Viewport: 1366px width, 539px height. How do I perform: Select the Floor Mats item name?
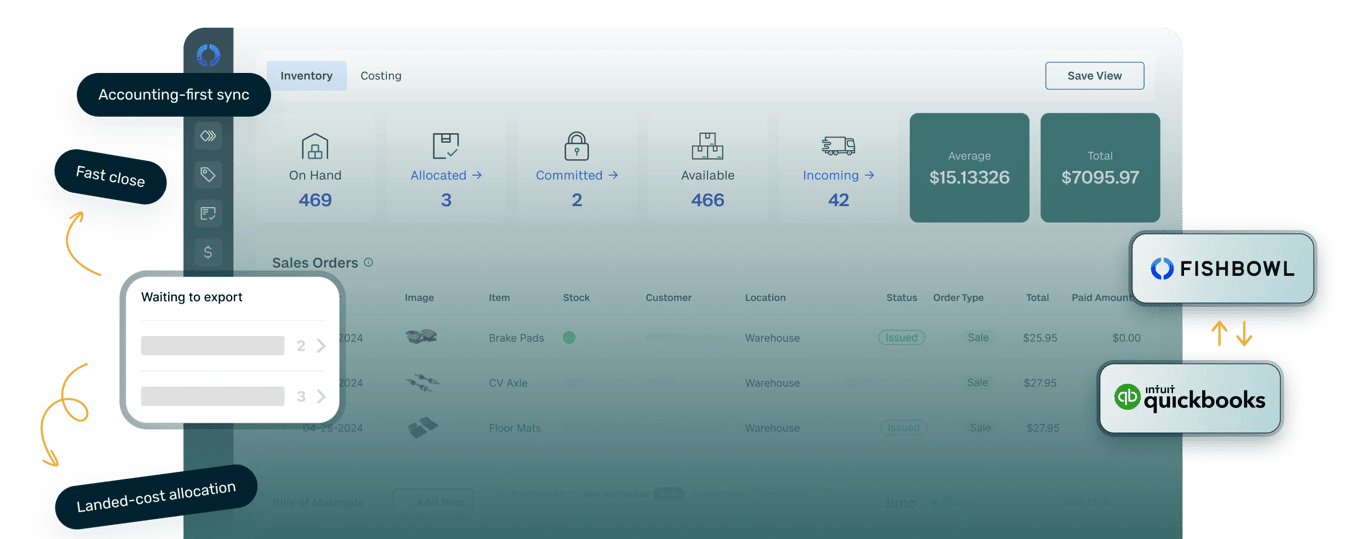pos(514,428)
